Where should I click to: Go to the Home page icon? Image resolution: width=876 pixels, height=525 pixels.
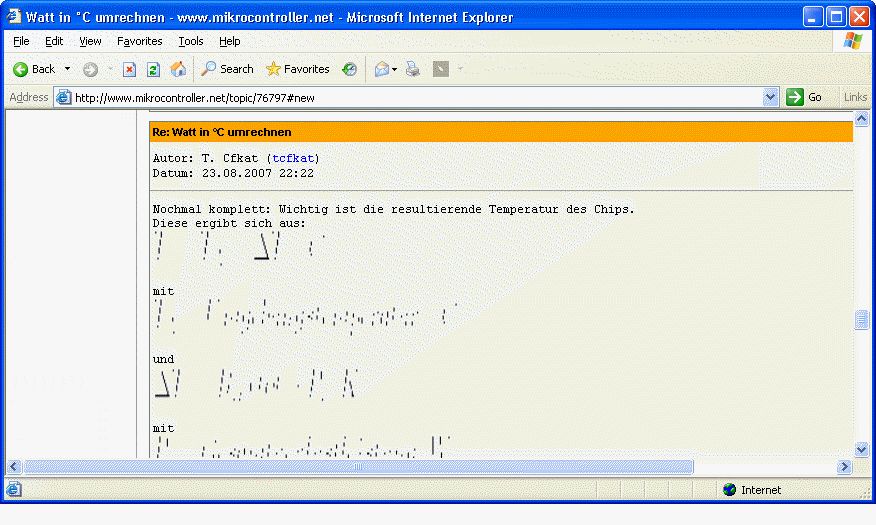coord(178,69)
